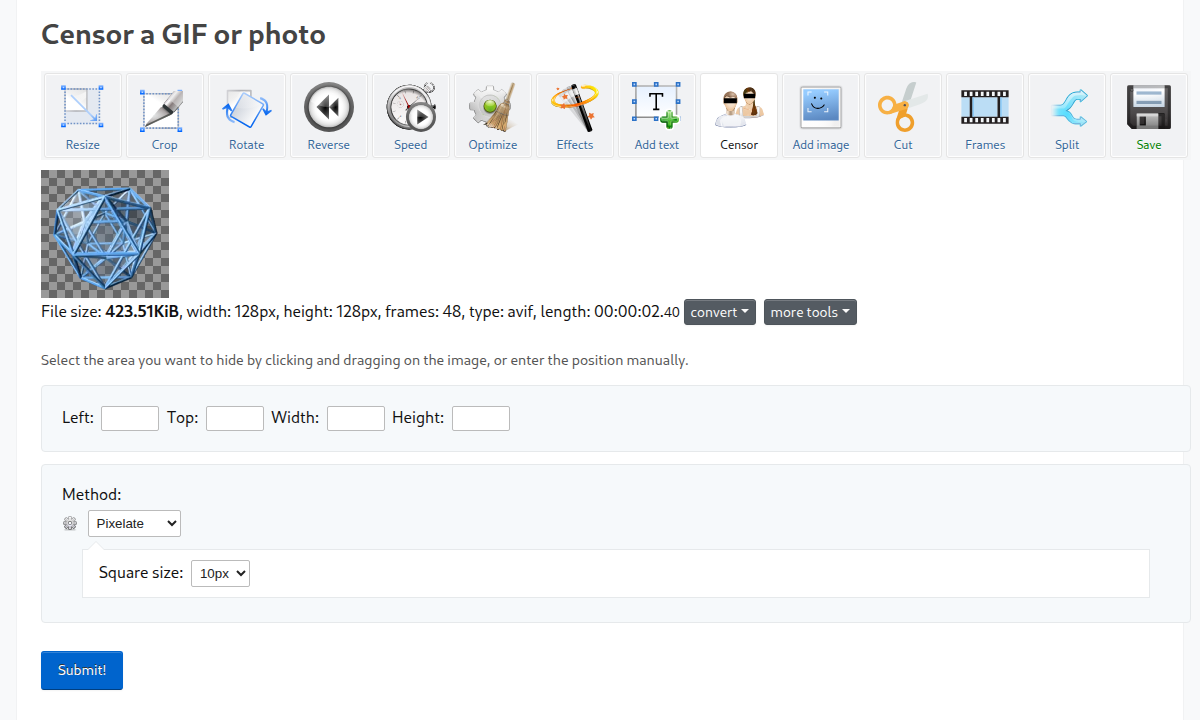Expand the more tools dropdown
The image size is (1200, 720).
click(810, 312)
